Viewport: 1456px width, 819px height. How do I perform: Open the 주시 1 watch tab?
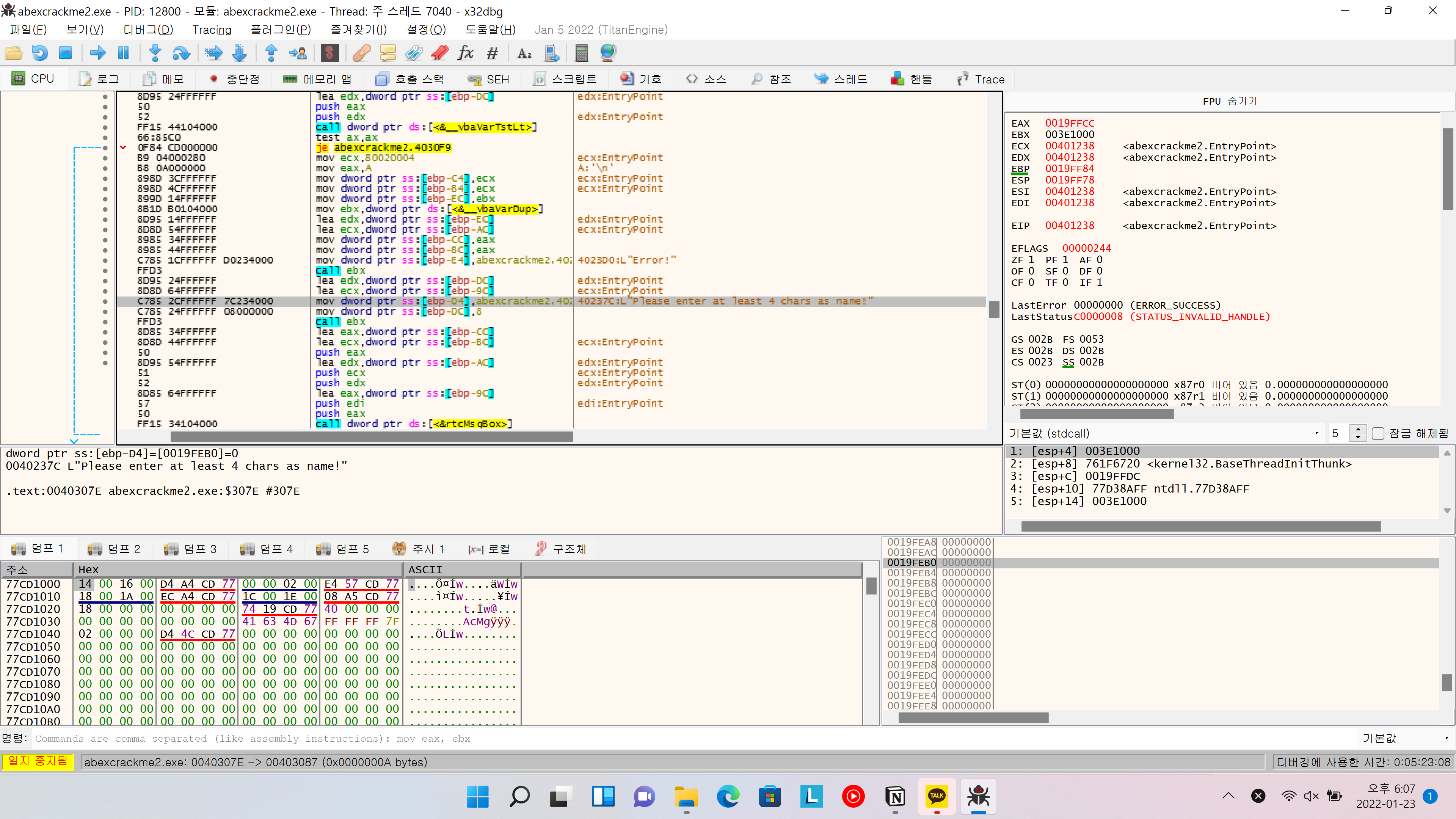pos(418,549)
